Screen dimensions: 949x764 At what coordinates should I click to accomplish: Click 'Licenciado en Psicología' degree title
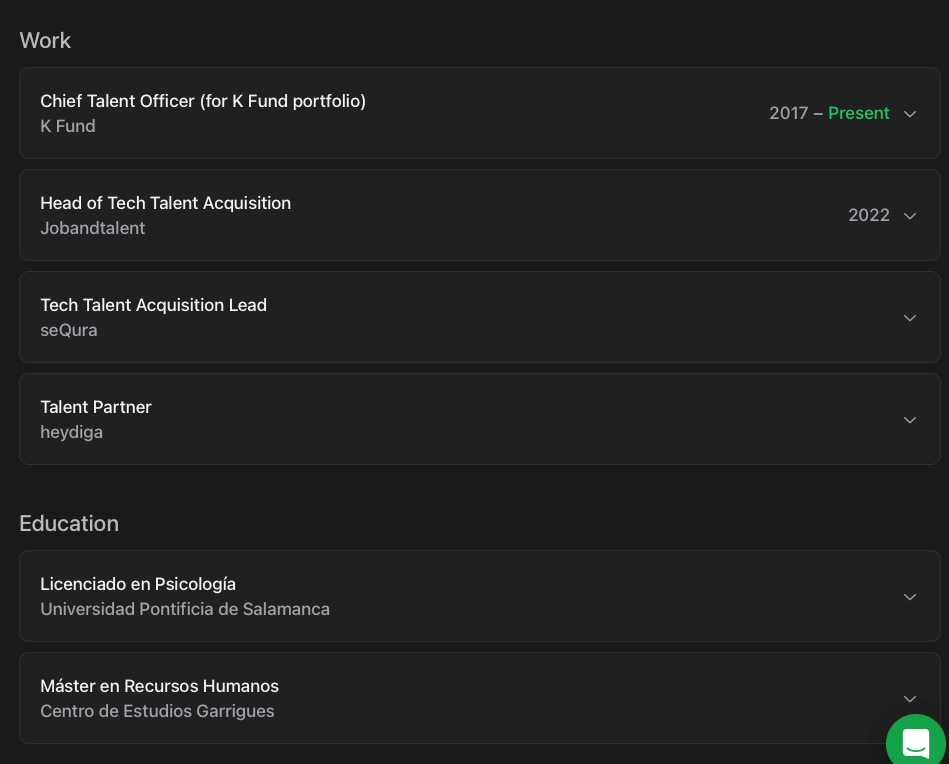pyautogui.click(x=138, y=584)
